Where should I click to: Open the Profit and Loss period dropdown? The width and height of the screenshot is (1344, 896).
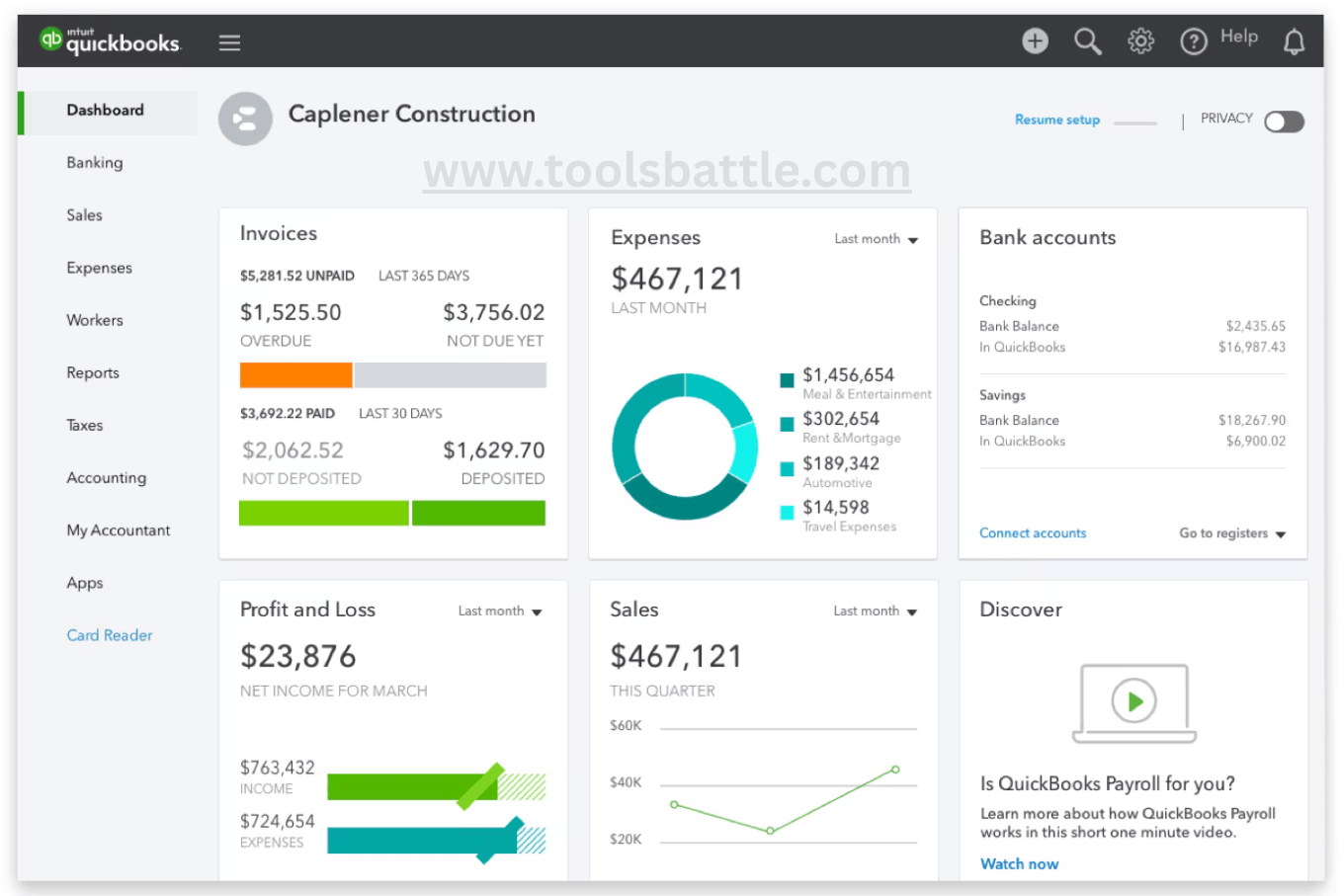pyautogui.click(x=500, y=611)
